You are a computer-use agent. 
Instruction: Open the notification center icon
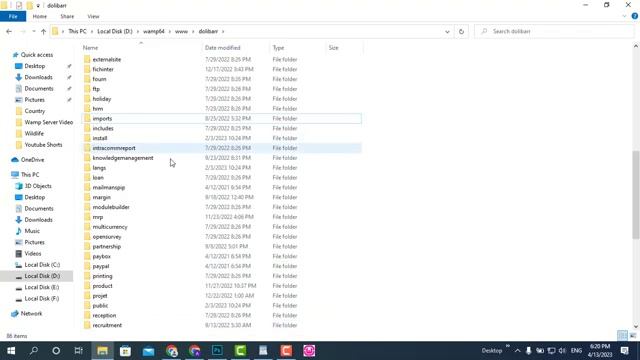[624, 351]
